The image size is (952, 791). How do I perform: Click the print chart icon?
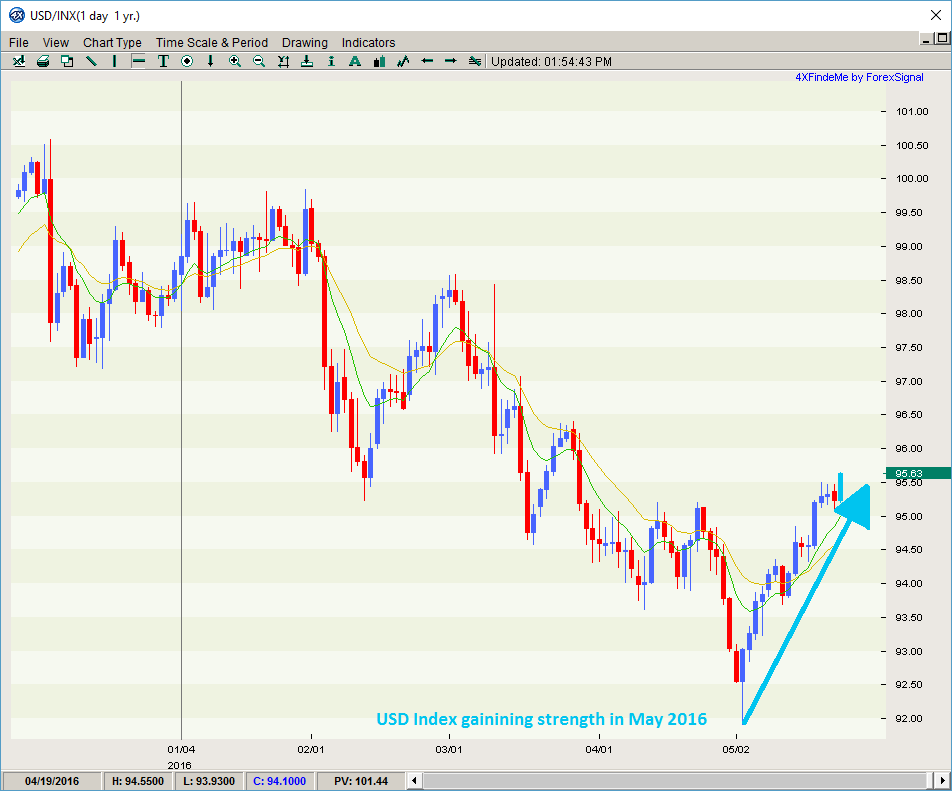[43, 61]
